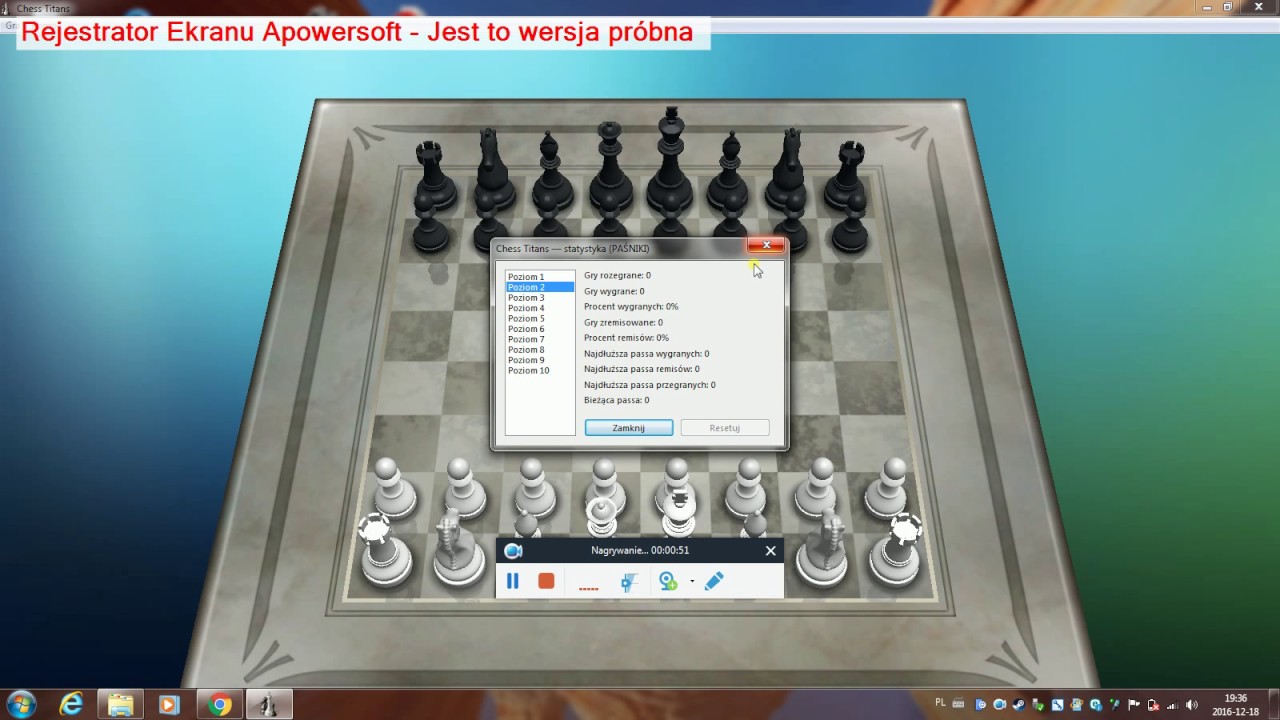Click the 'Gry rozegrane: 0' statistic
Viewport: 1280px width, 720px height.
pyautogui.click(x=617, y=275)
